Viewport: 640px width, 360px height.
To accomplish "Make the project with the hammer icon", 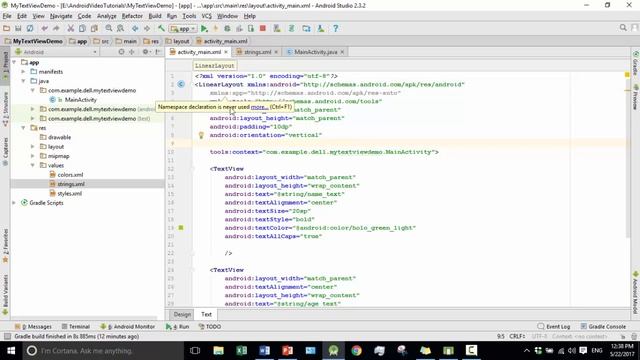I will (161, 29).
